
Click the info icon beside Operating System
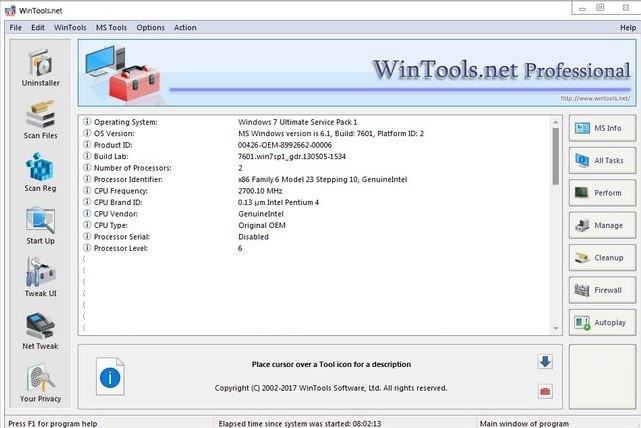pos(87,121)
